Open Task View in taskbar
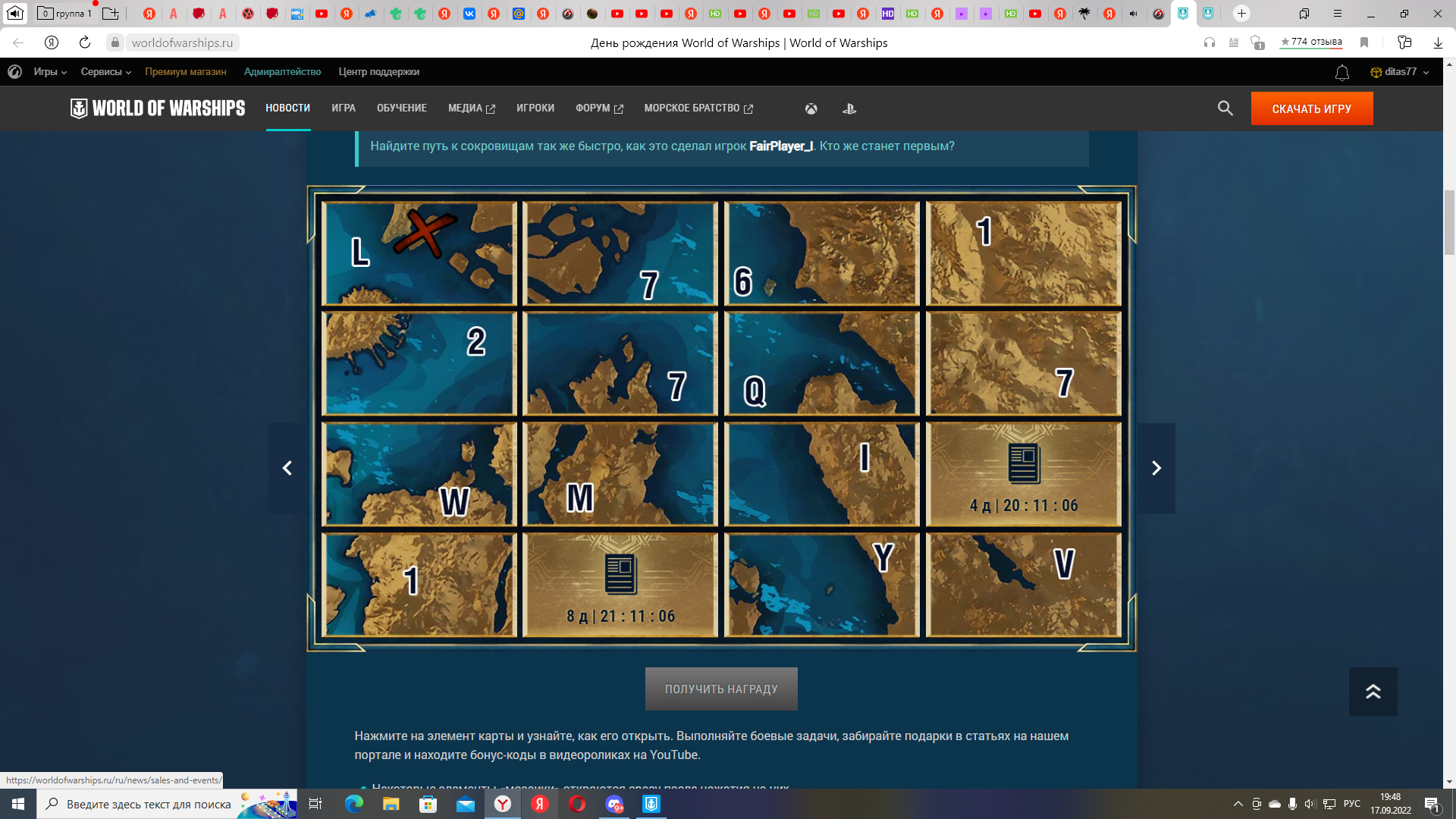The height and width of the screenshot is (819, 1456). (315, 804)
